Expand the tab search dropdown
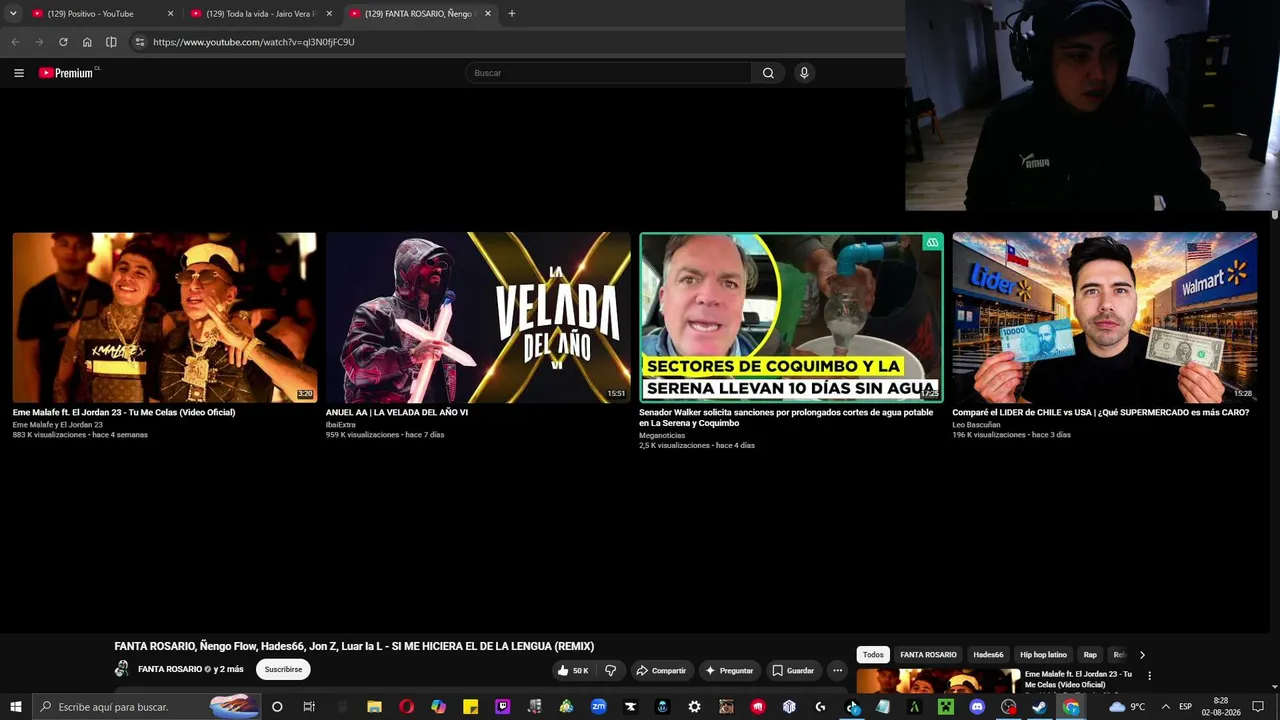This screenshot has width=1280, height=720. (13, 14)
